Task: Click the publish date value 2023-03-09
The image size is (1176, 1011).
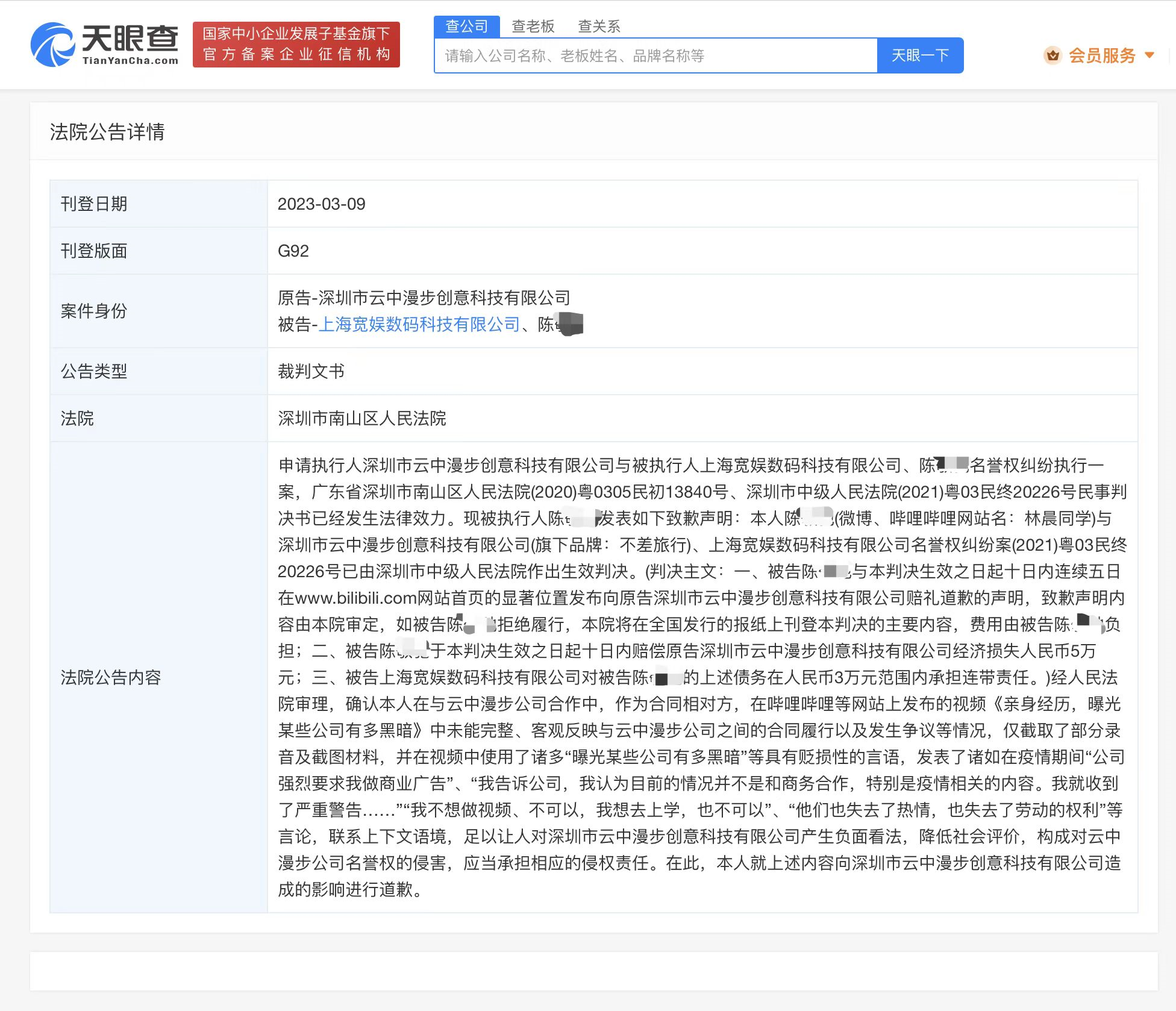Action: click(321, 204)
